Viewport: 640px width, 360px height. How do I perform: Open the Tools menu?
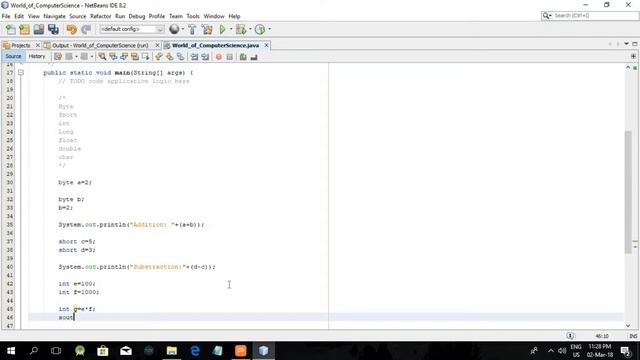pyautogui.click(x=193, y=16)
